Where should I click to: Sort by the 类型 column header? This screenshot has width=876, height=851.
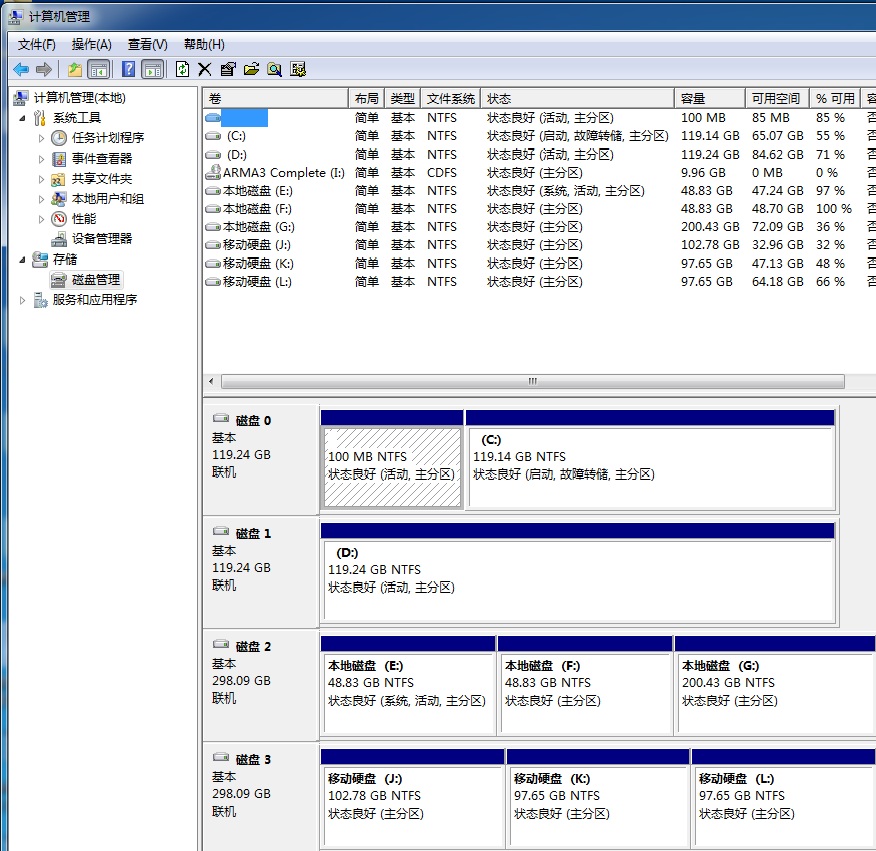point(403,98)
